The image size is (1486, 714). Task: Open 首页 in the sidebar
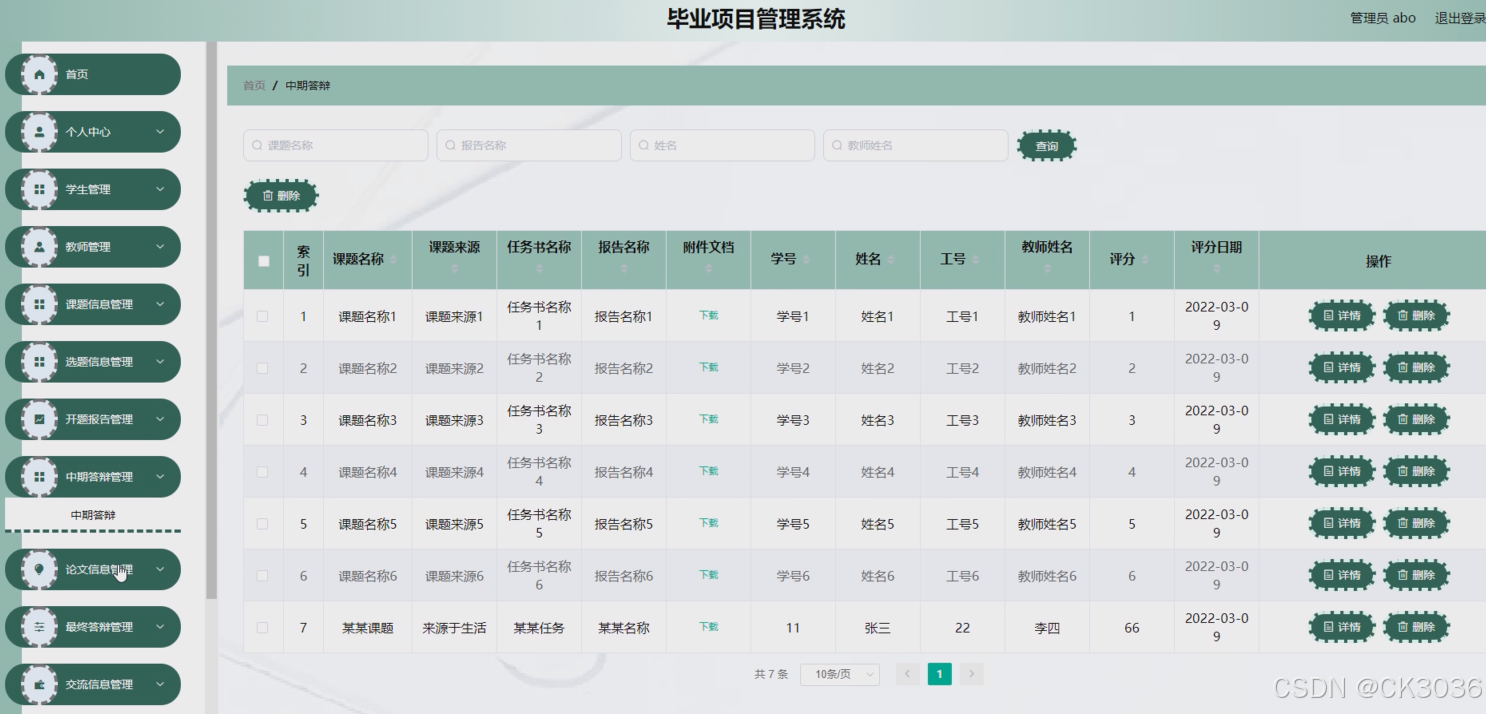point(93,74)
